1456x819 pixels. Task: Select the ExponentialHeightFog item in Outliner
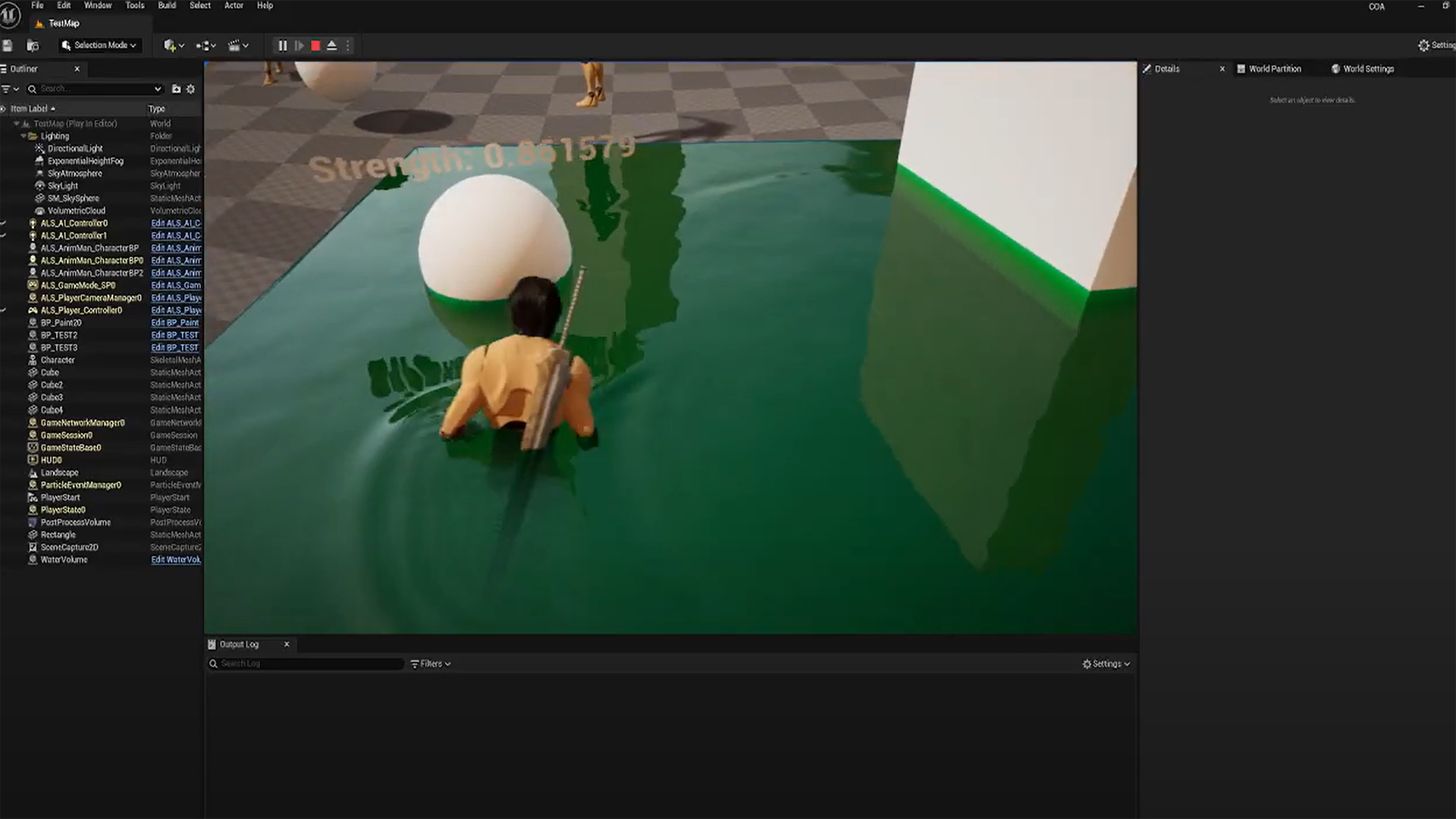click(85, 161)
